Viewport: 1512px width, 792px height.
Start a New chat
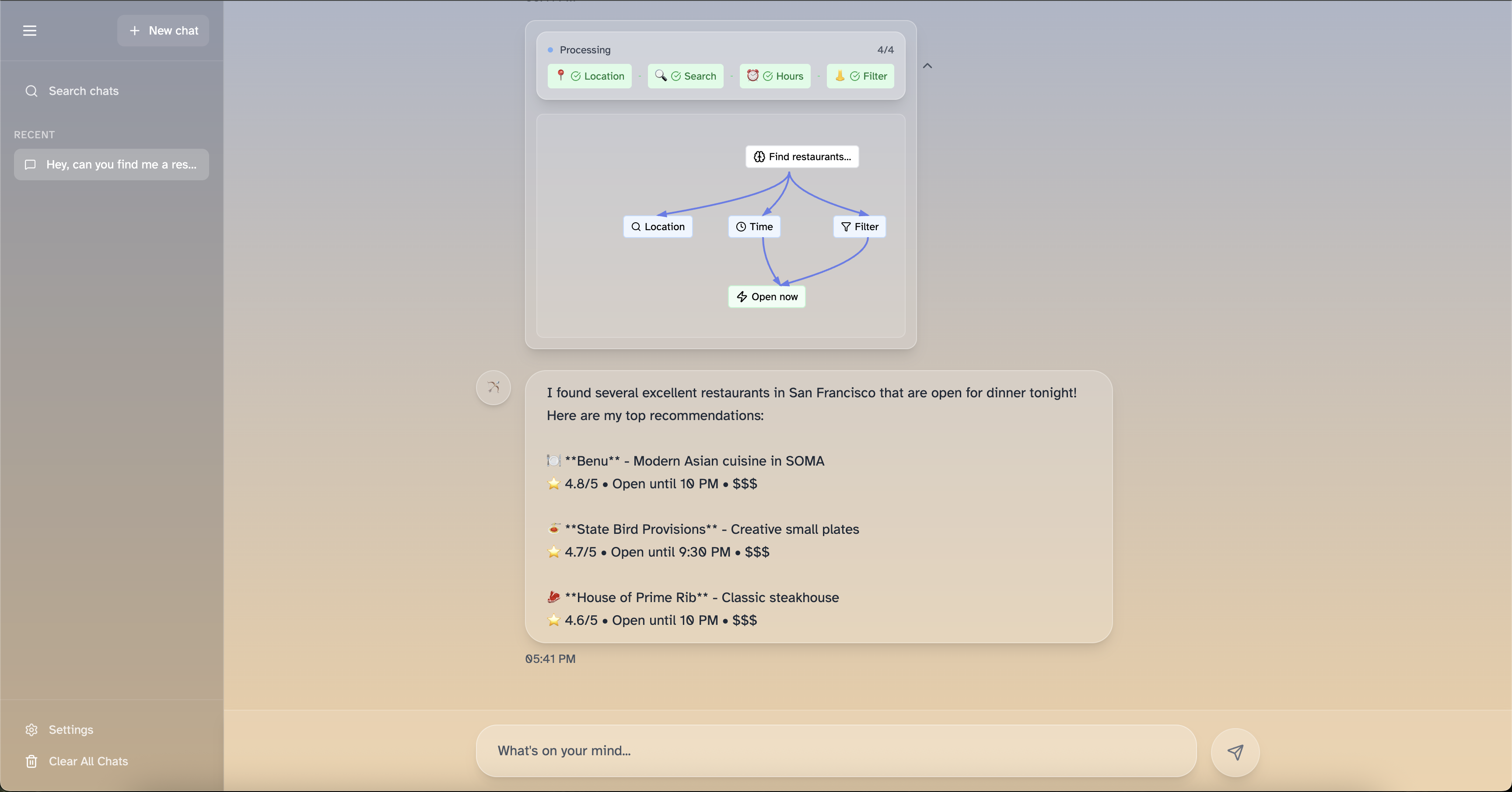pos(163,31)
